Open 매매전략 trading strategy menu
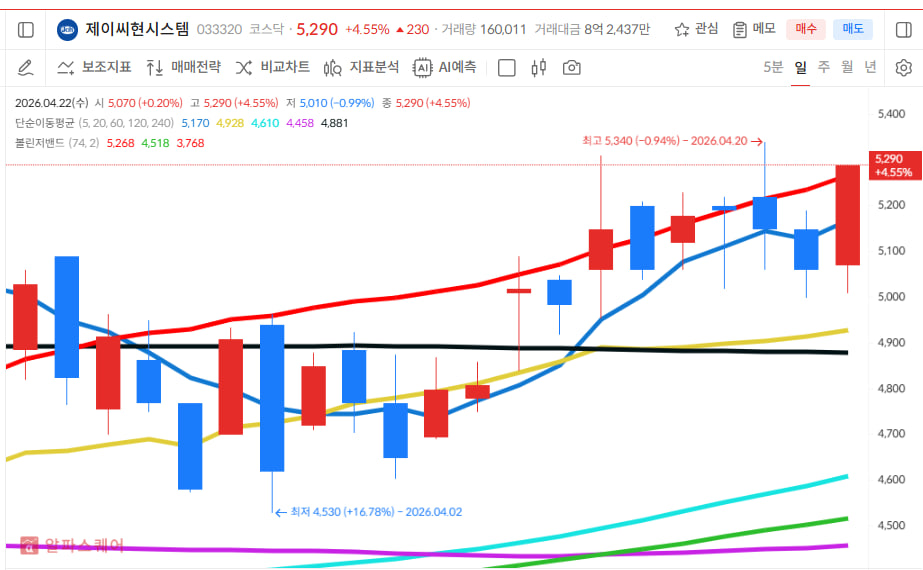 coord(183,68)
